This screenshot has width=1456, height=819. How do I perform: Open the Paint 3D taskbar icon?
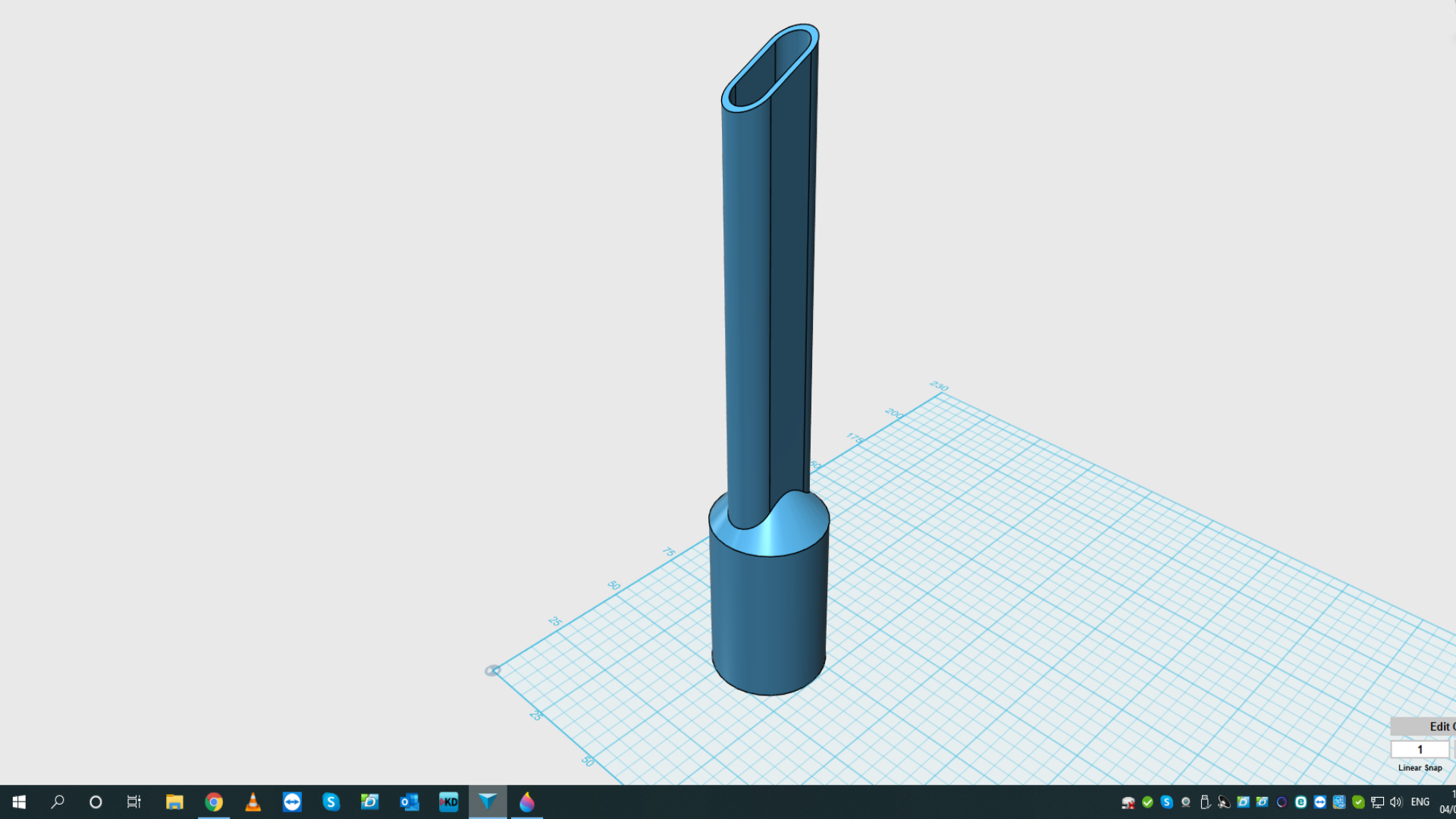527,802
